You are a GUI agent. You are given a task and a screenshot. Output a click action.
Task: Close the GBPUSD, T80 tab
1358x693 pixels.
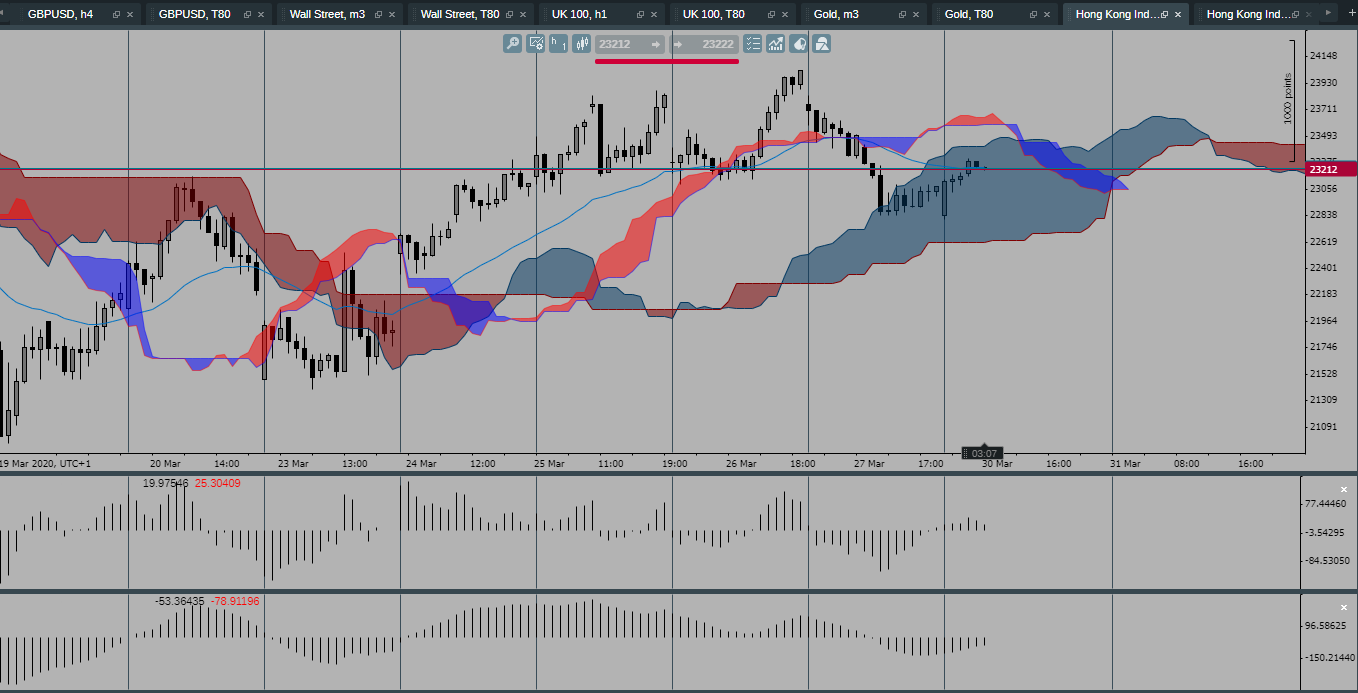(x=261, y=15)
